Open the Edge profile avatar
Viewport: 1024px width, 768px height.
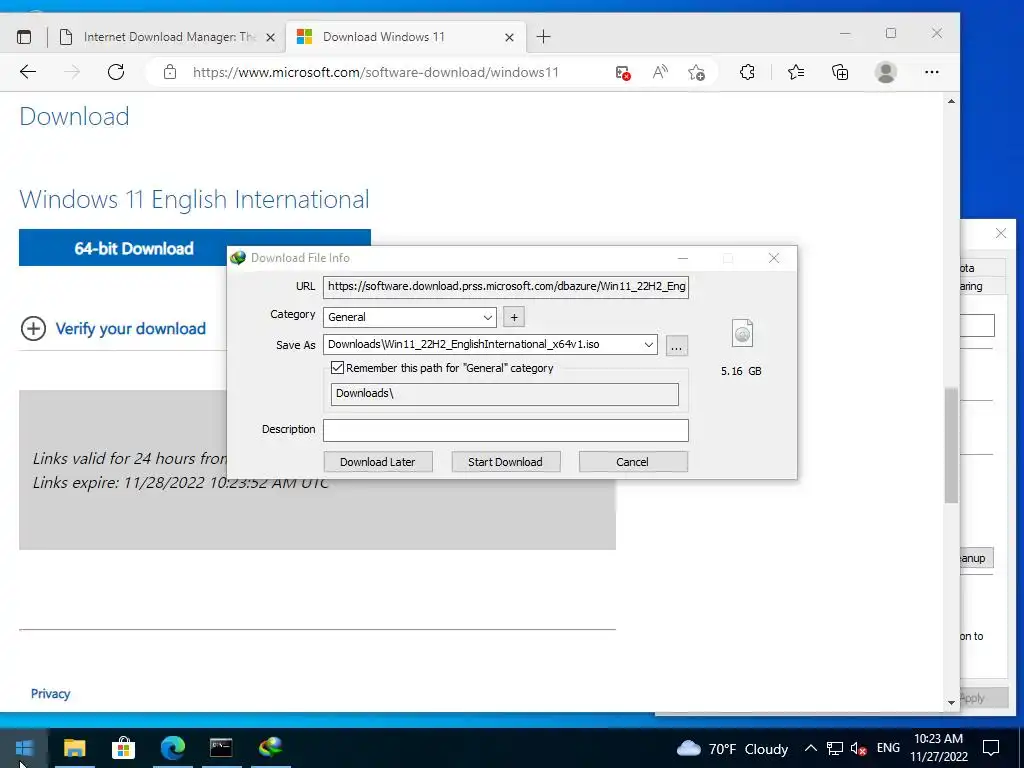coord(886,72)
